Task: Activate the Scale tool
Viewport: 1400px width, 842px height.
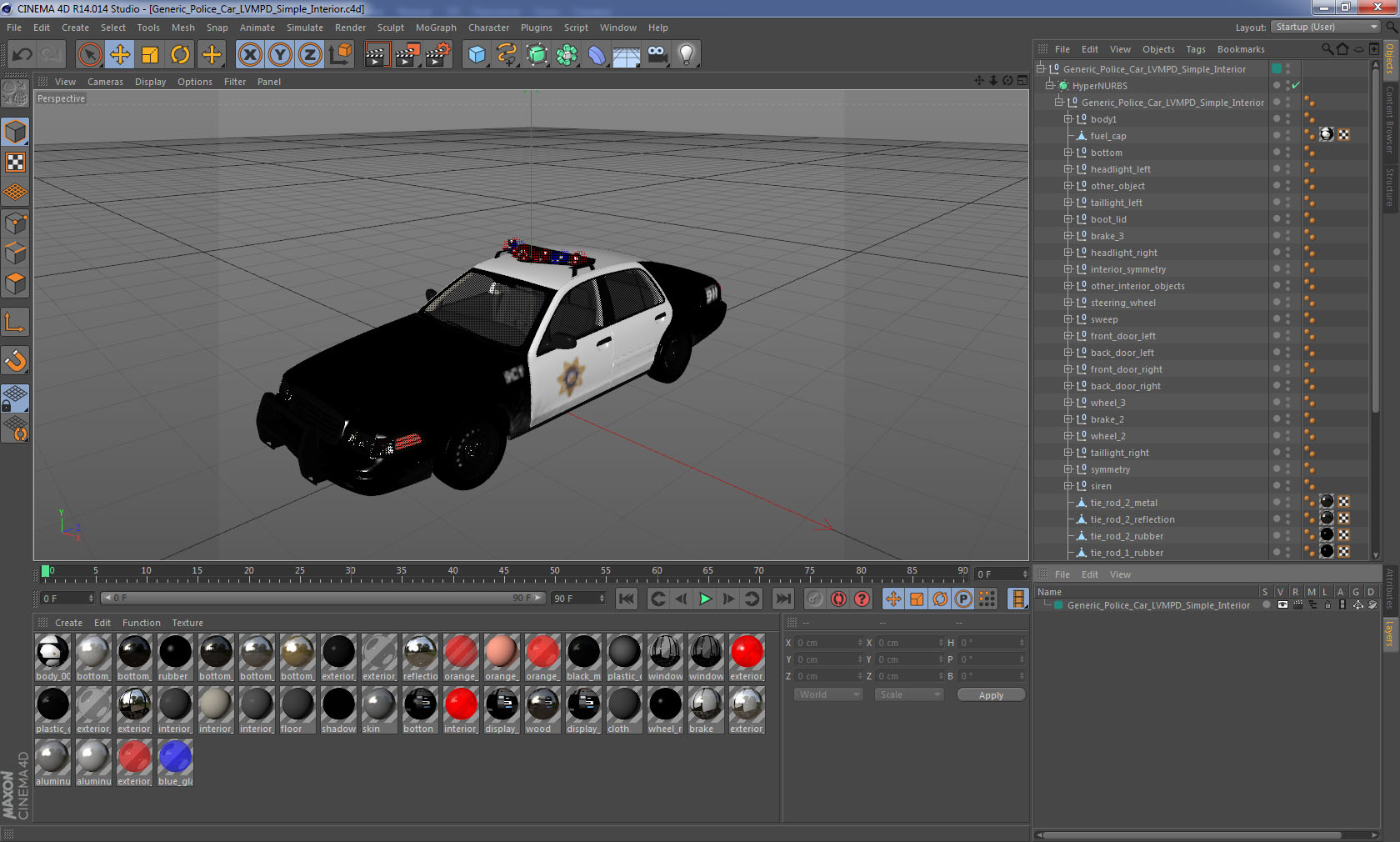Action: pos(150,55)
